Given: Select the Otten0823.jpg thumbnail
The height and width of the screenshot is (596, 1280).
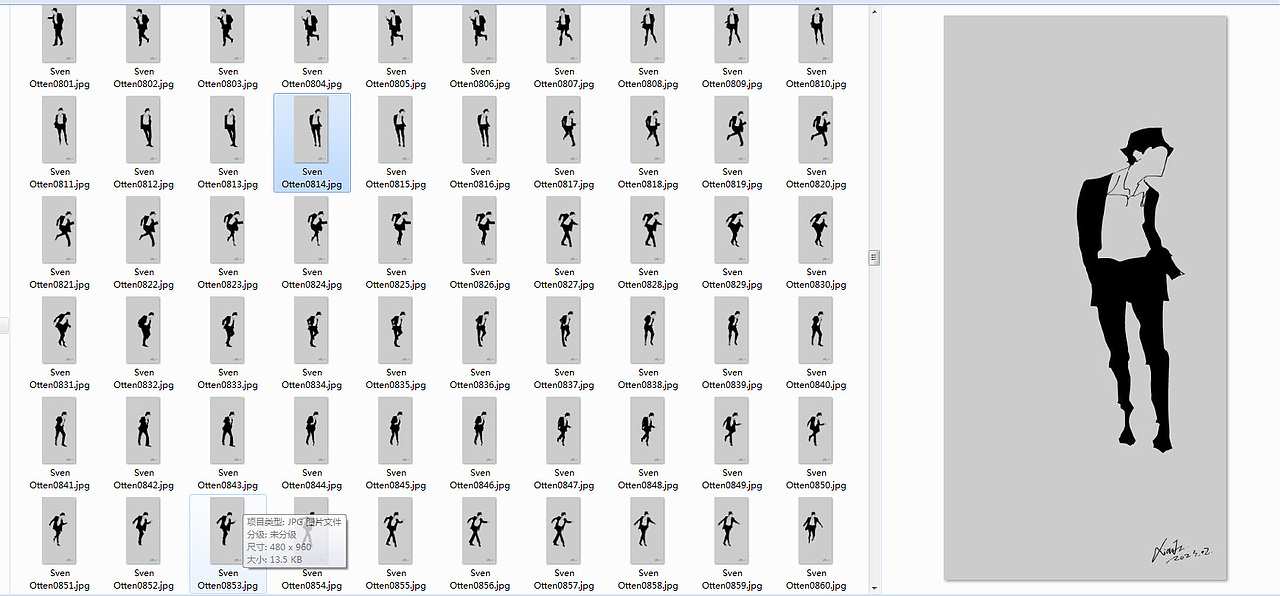Looking at the screenshot, I should [x=228, y=230].
